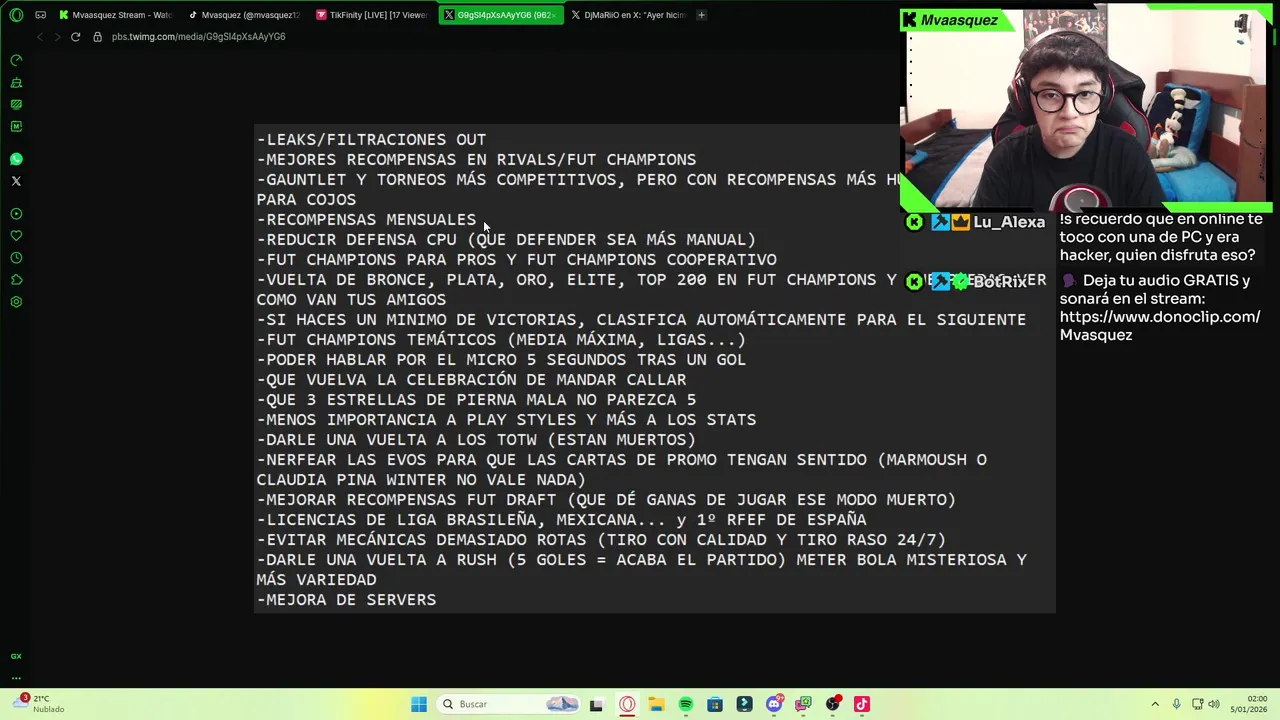Go forward to the next page

tap(58, 37)
